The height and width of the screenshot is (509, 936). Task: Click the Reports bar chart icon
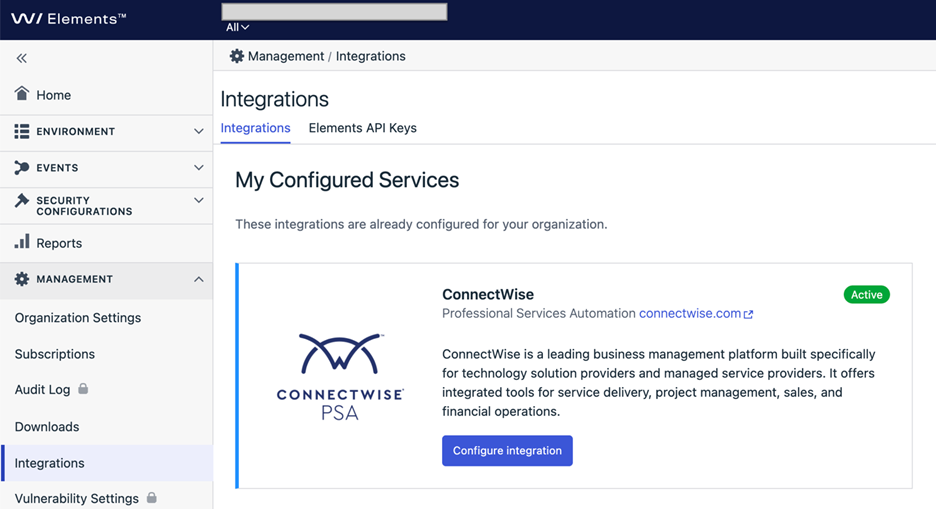[22, 242]
